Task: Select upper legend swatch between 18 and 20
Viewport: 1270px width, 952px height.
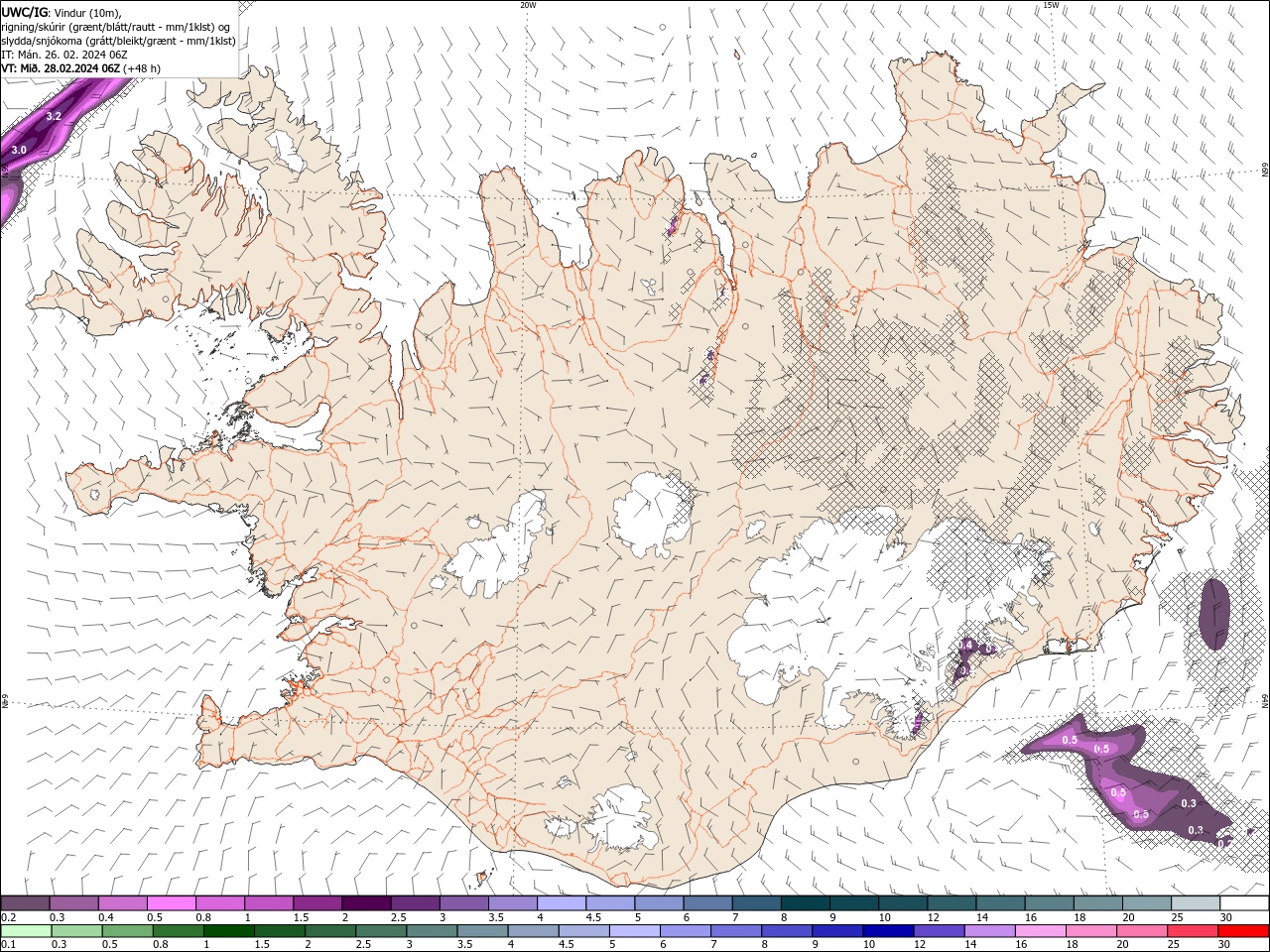Action: (x=1097, y=902)
